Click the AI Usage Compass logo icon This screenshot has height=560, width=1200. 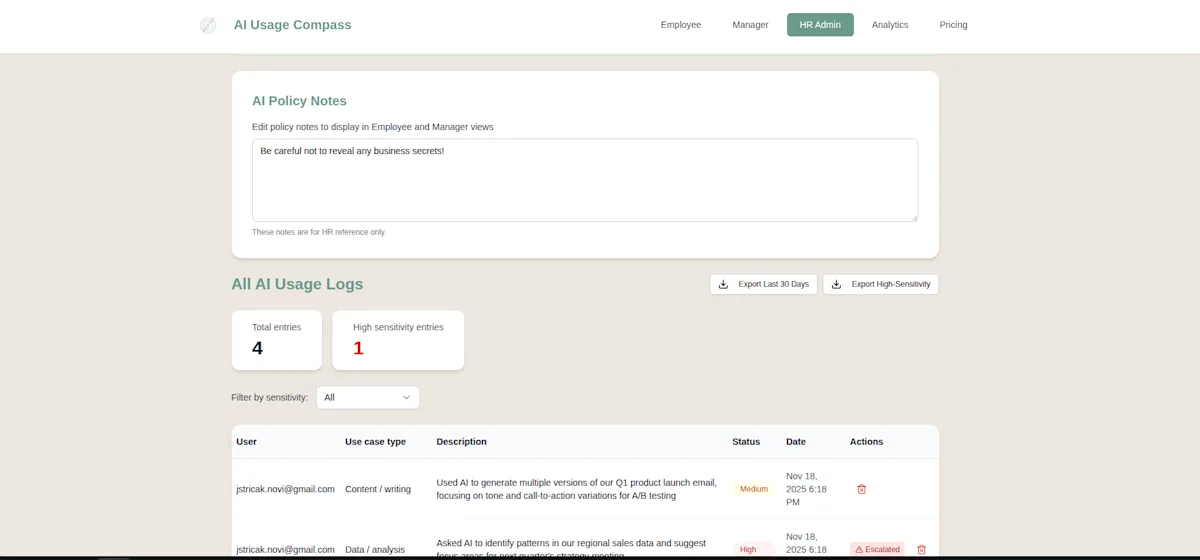click(208, 25)
